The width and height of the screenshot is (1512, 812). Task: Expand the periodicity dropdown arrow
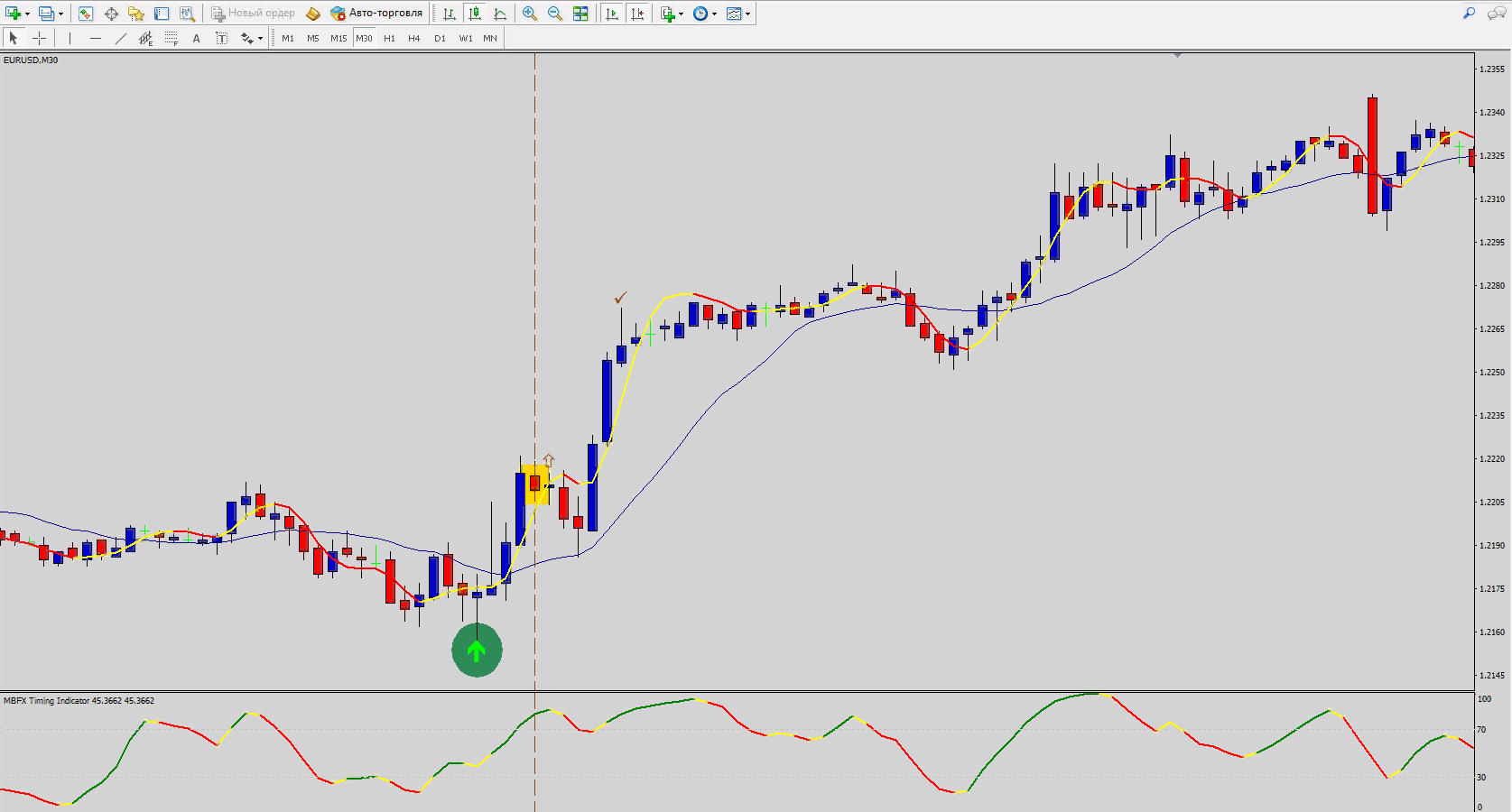tap(714, 14)
